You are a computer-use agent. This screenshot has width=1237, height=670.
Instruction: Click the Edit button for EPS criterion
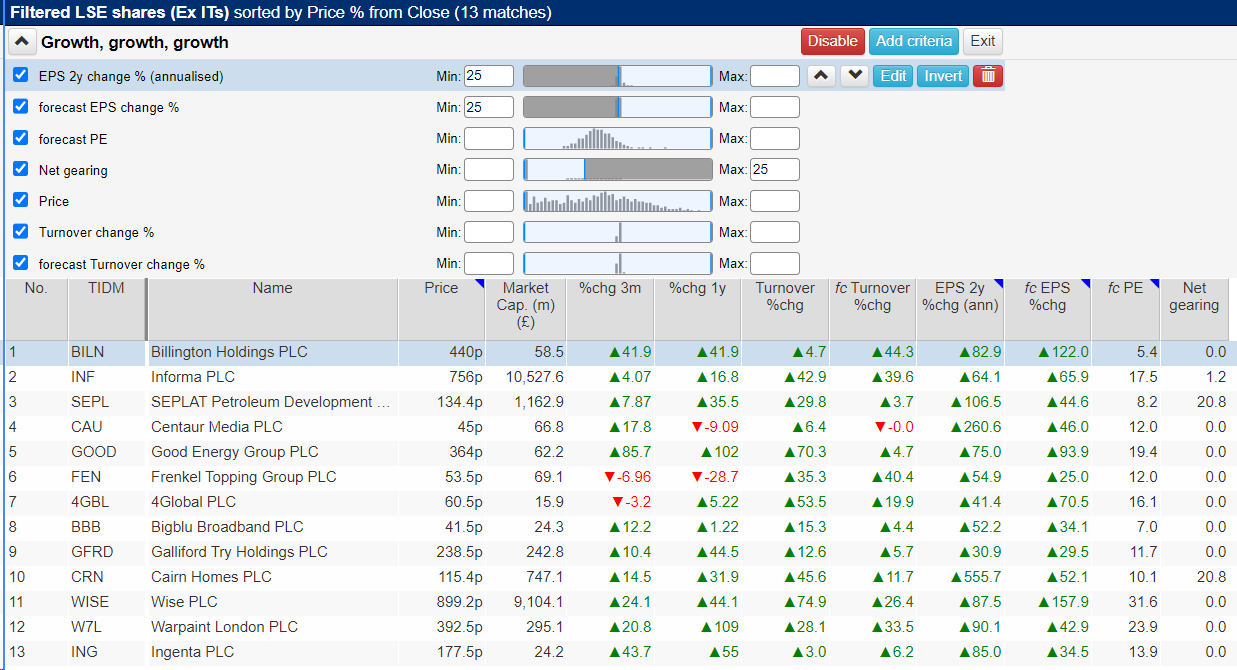893,76
